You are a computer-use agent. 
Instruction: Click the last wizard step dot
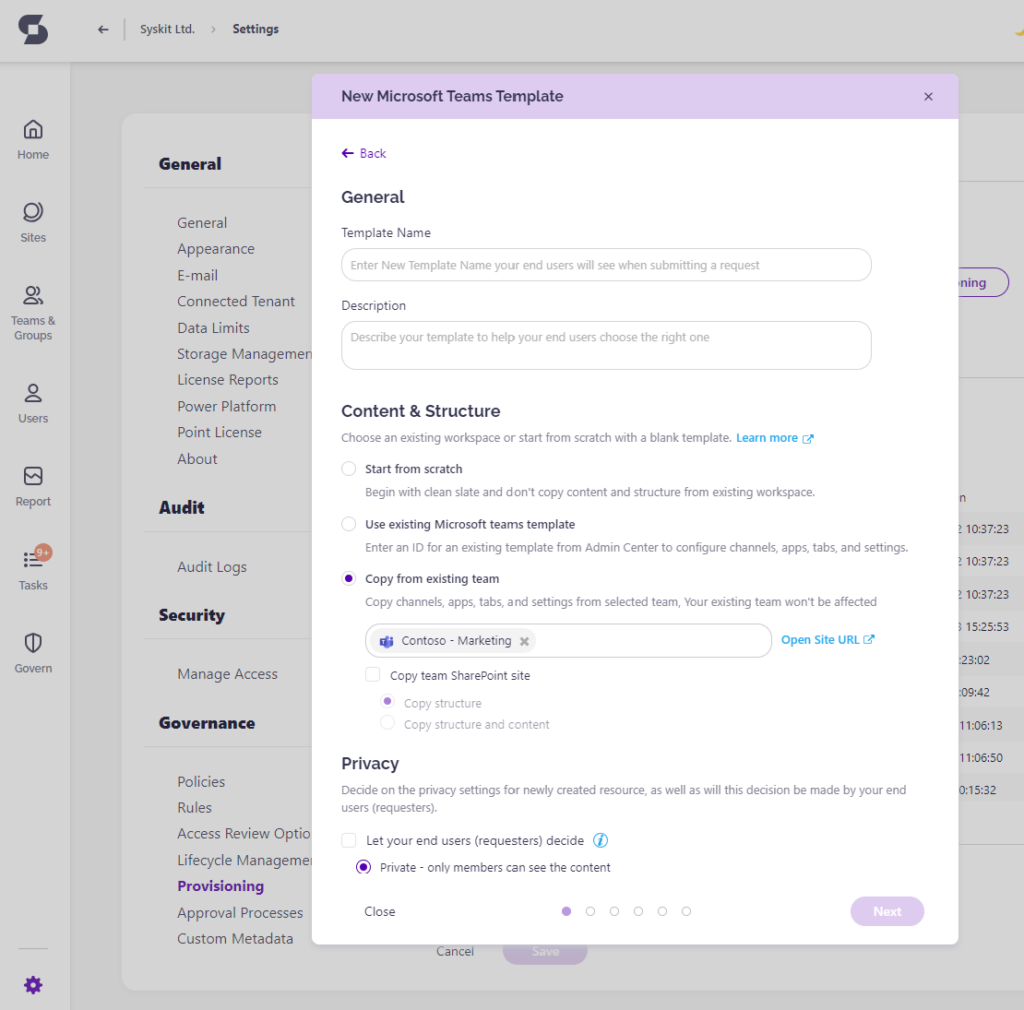tap(686, 911)
